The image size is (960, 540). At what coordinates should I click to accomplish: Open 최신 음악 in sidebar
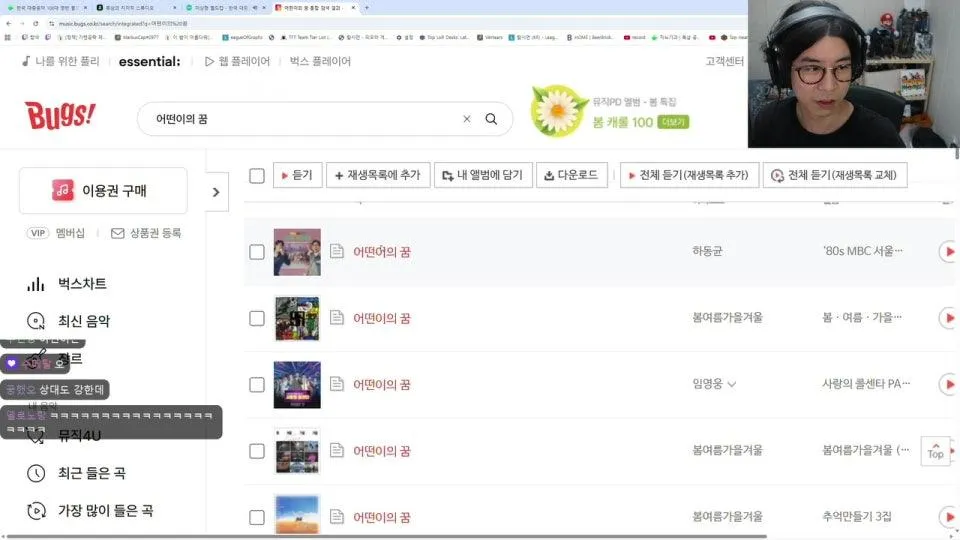tap(84, 321)
